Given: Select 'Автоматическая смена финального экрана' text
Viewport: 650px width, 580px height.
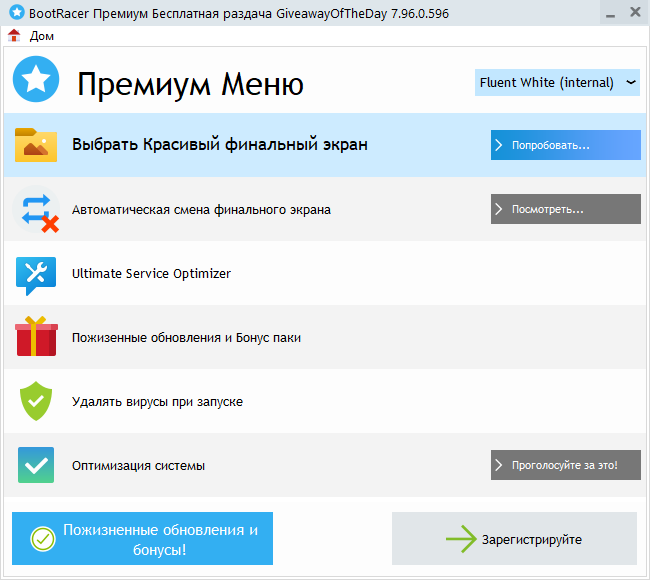Looking at the screenshot, I should [x=201, y=210].
